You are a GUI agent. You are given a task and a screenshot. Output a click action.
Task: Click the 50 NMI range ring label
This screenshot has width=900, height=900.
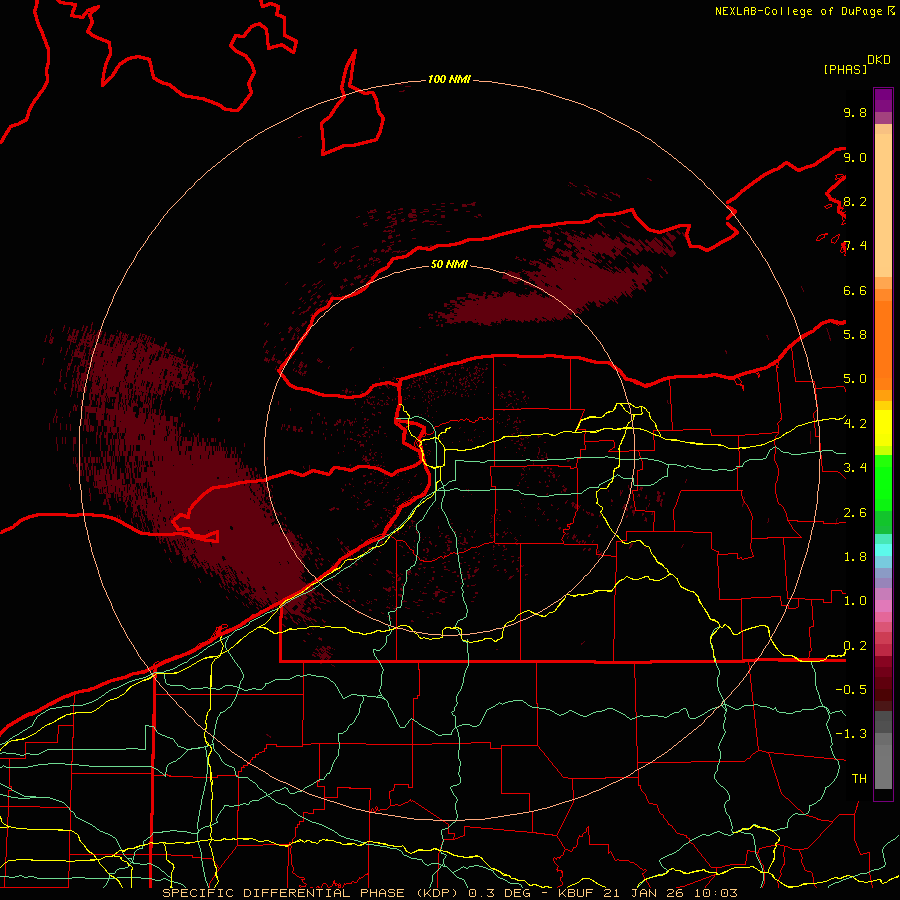(x=449, y=264)
